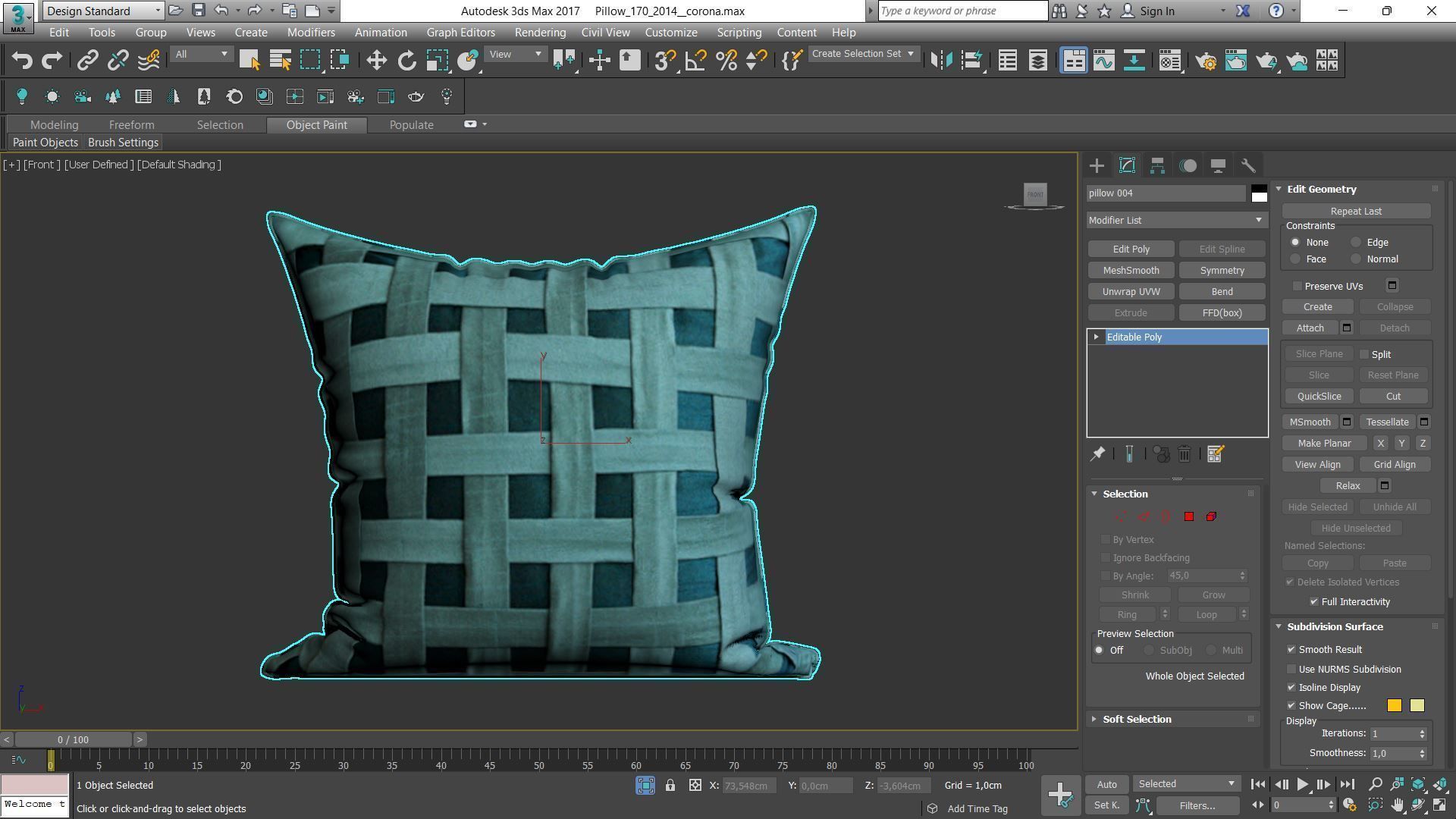Open the Render Setup dialog
This screenshot has width=1456, height=819.
(x=1206, y=61)
